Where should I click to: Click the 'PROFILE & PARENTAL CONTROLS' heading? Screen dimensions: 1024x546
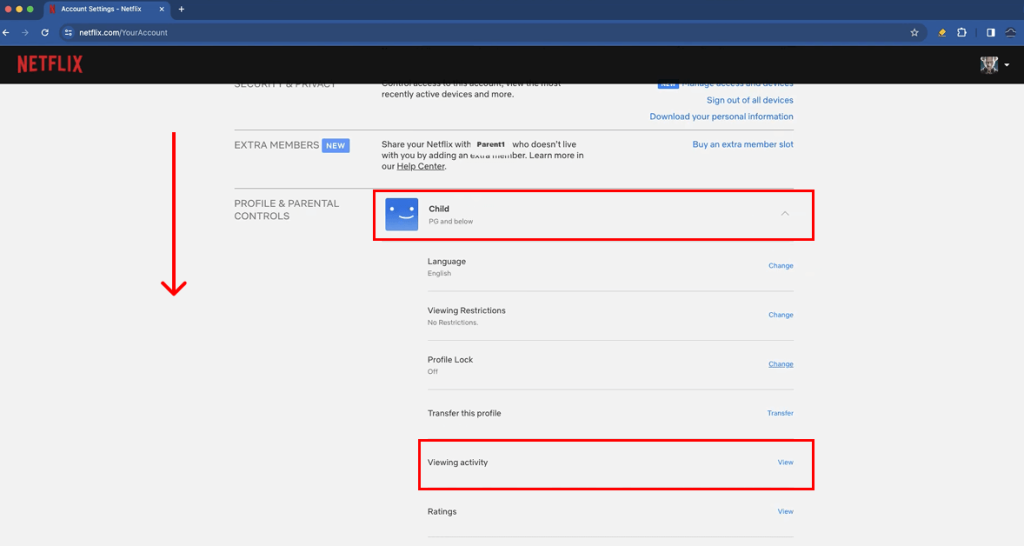[x=287, y=210]
